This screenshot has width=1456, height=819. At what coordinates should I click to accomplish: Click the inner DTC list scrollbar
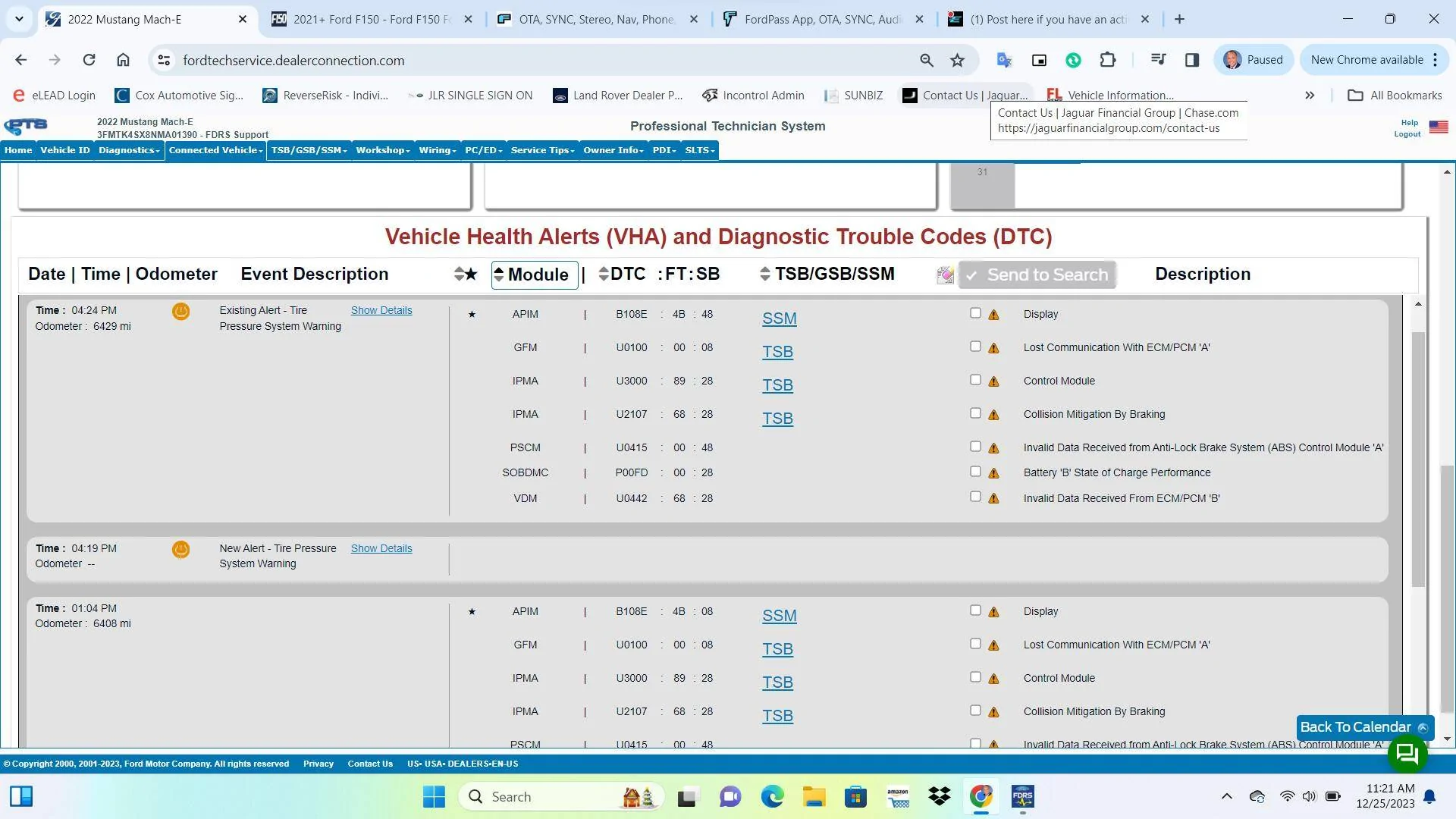[1418, 459]
